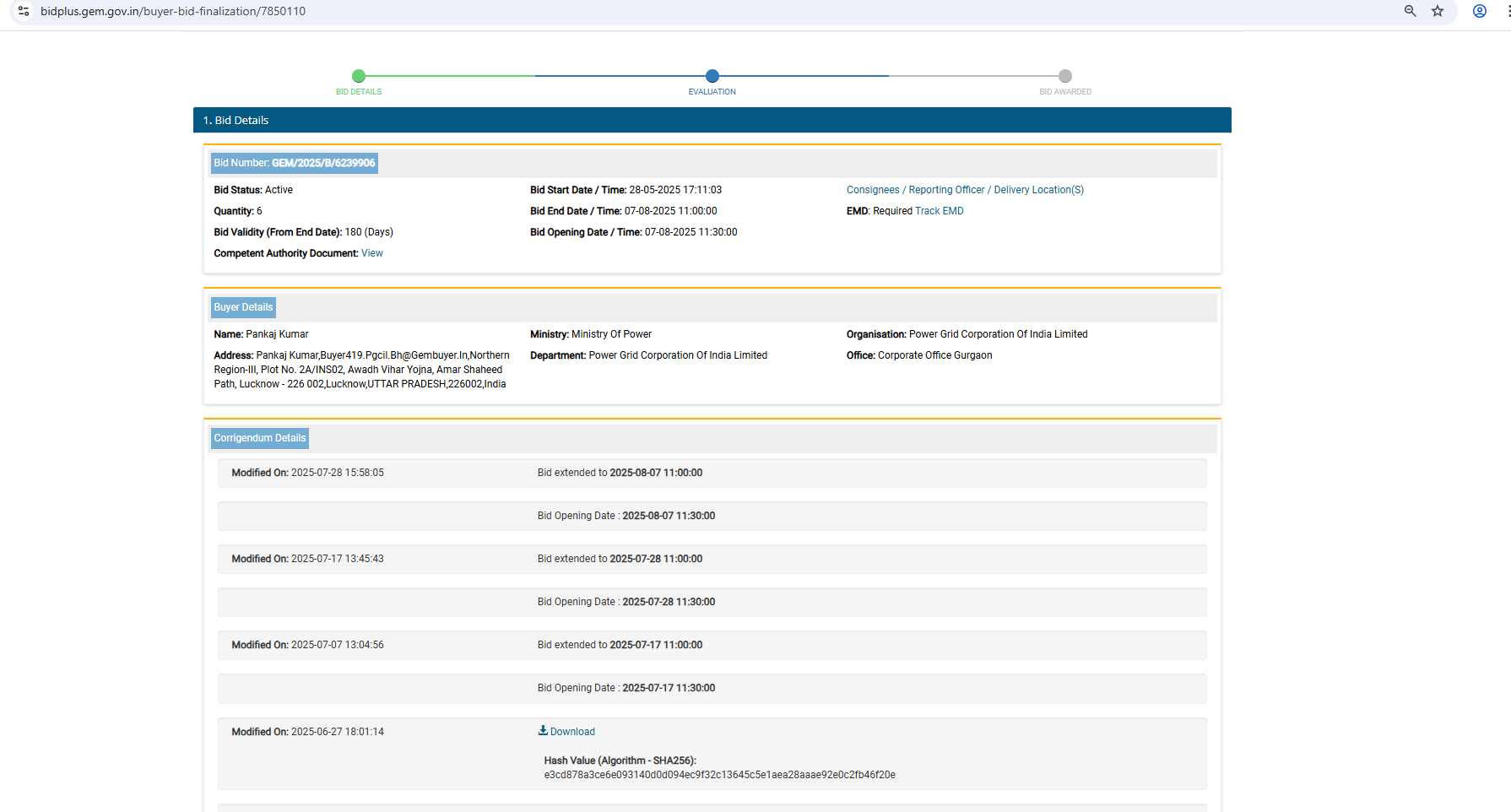This screenshot has width=1511, height=812.
Task: Click Bid extended to 2025-07-28 11:00:00
Action: pos(620,559)
